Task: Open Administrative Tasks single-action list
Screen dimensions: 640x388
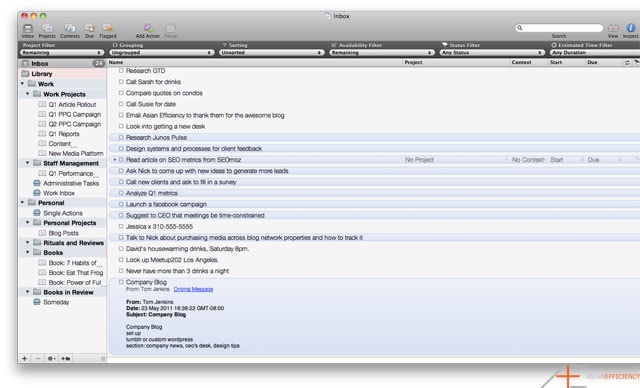Action: [71, 183]
